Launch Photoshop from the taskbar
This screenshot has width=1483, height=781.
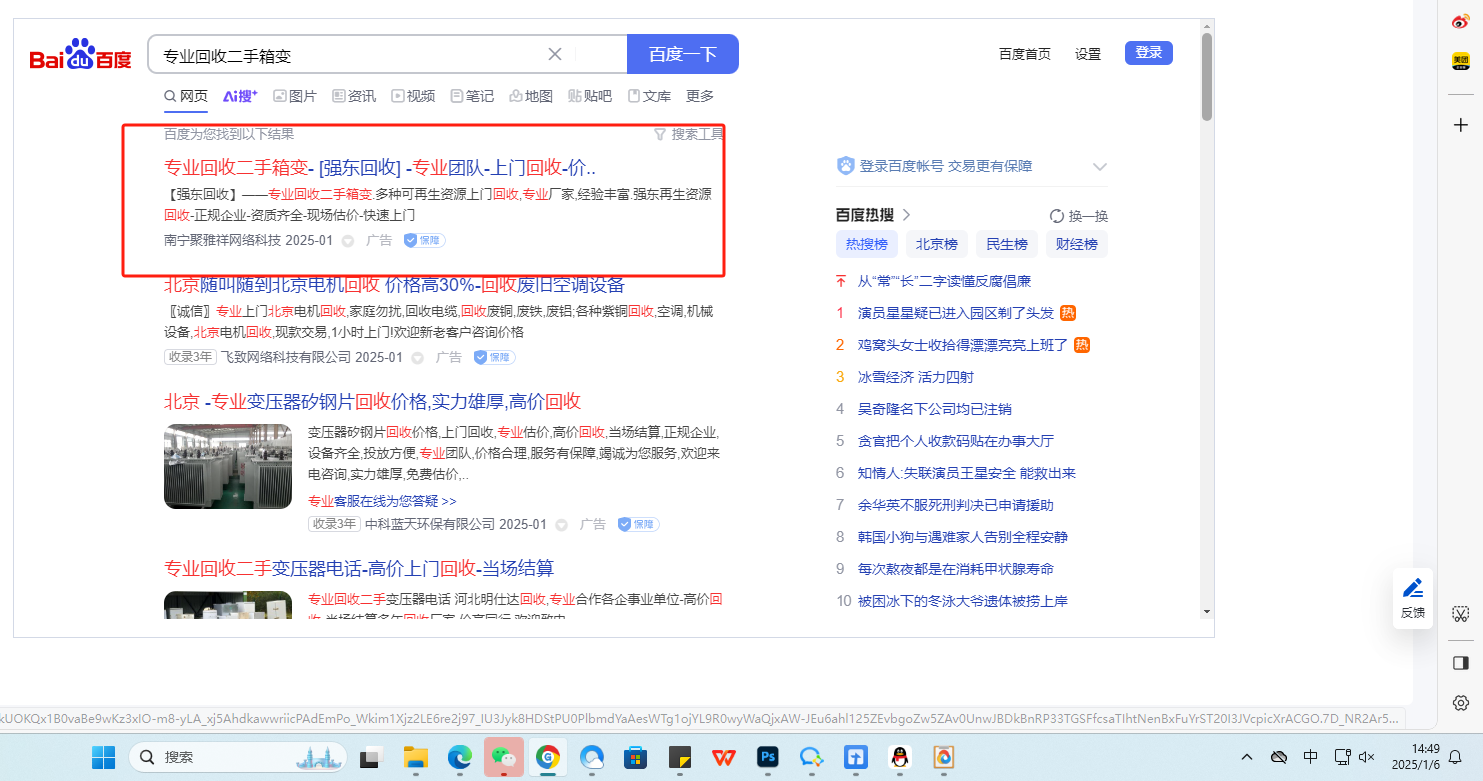click(x=767, y=757)
